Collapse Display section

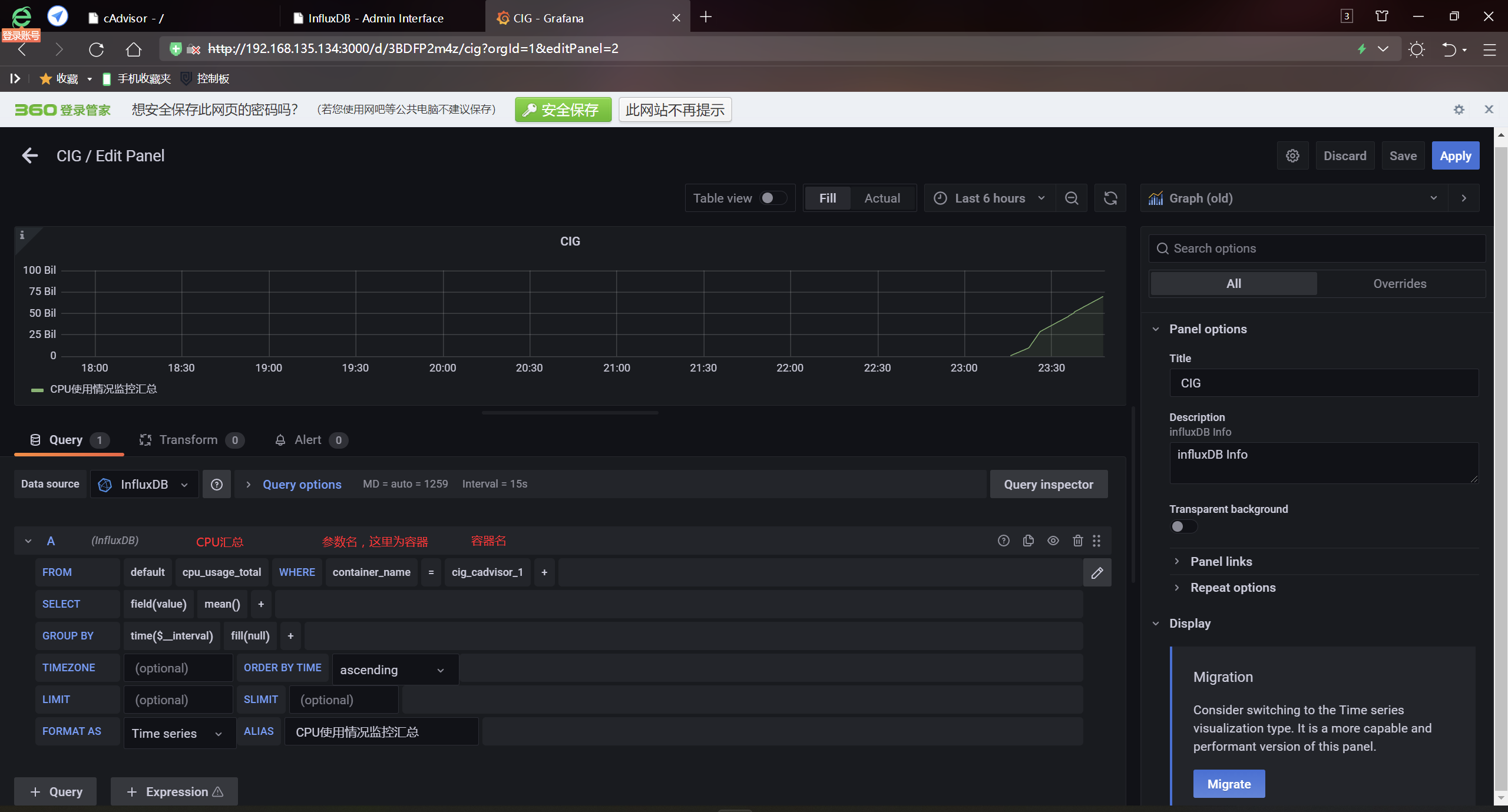click(x=1189, y=624)
